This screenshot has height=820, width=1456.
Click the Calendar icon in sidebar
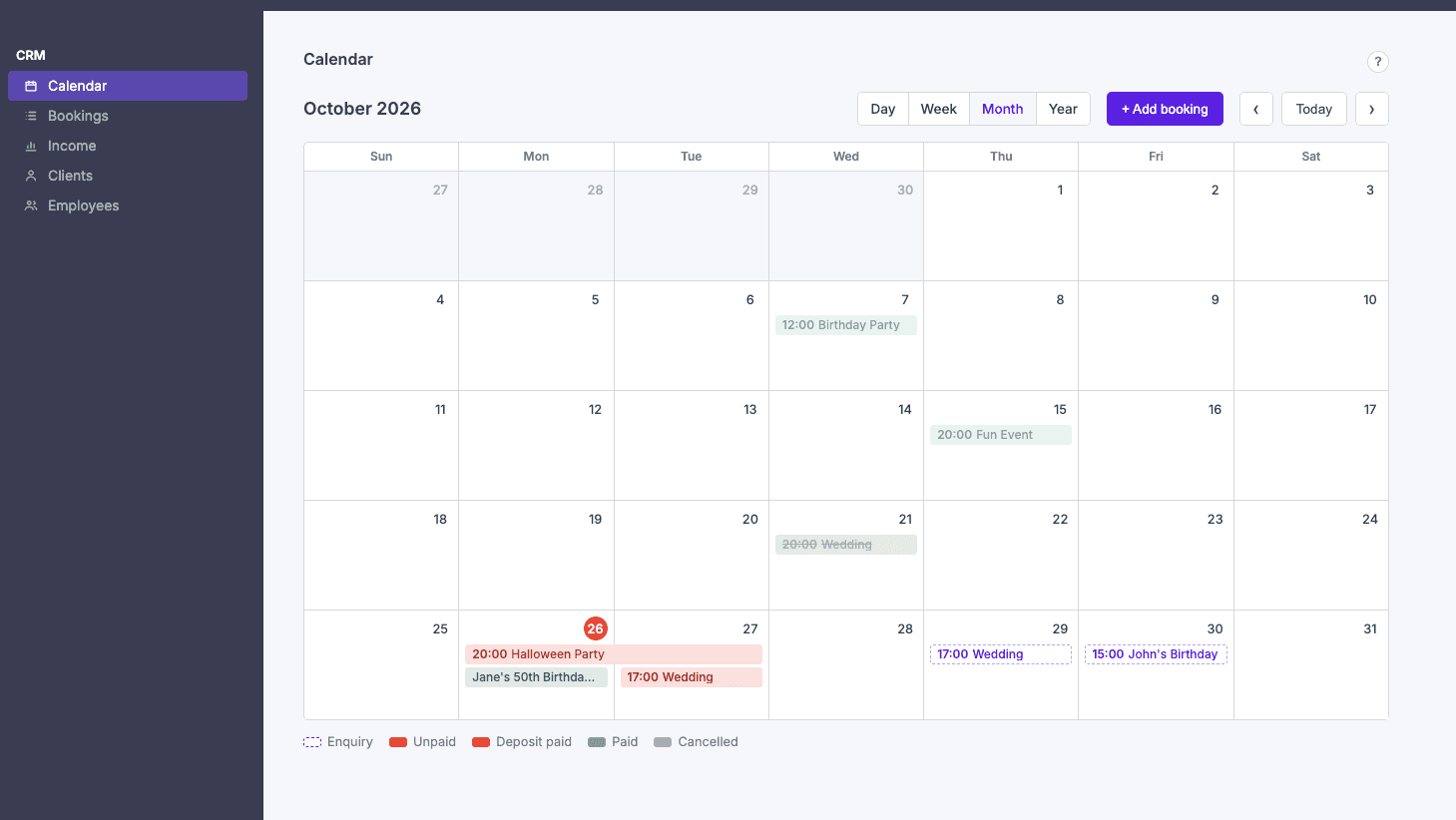[x=31, y=86]
